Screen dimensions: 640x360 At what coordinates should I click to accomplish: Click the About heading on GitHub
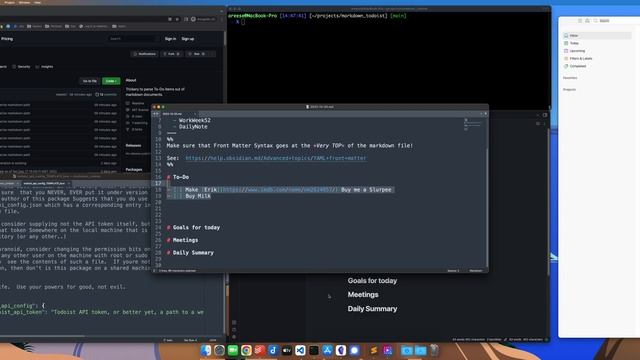click(131, 80)
